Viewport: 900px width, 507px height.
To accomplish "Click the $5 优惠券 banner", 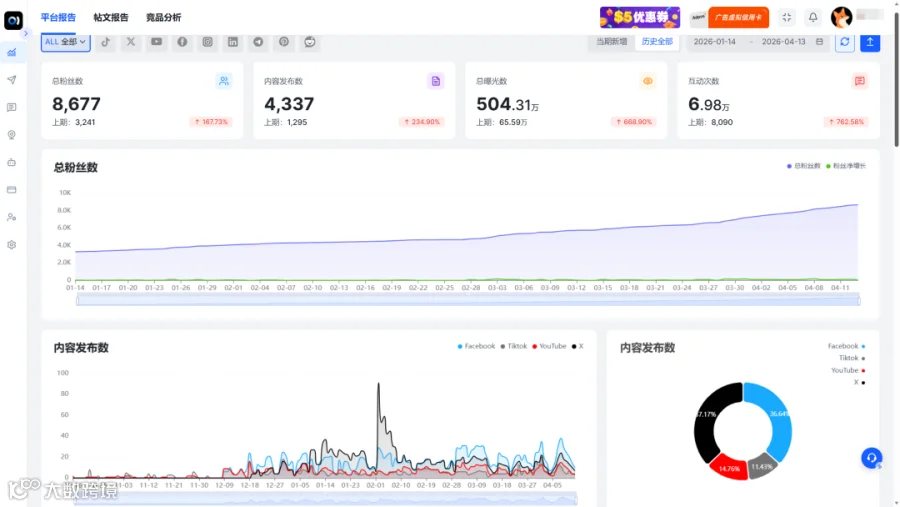I will pyautogui.click(x=640, y=17).
